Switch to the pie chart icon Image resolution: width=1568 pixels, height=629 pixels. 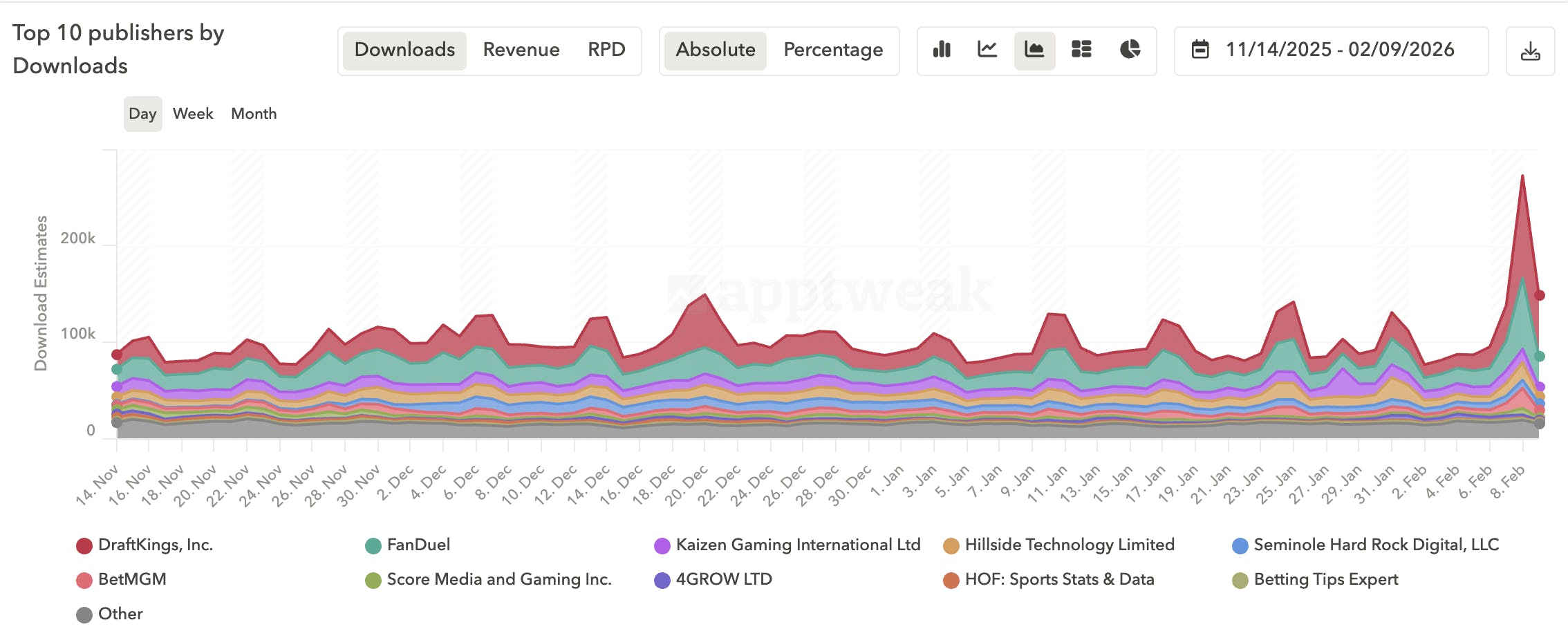pos(1129,50)
